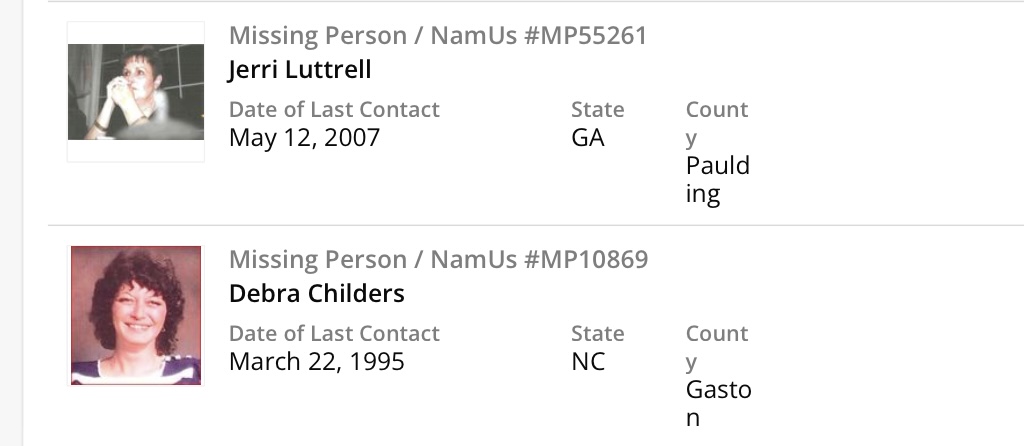This screenshot has height=446, width=1024.
Task: Select the NC state value
Action: tap(588, 361)
